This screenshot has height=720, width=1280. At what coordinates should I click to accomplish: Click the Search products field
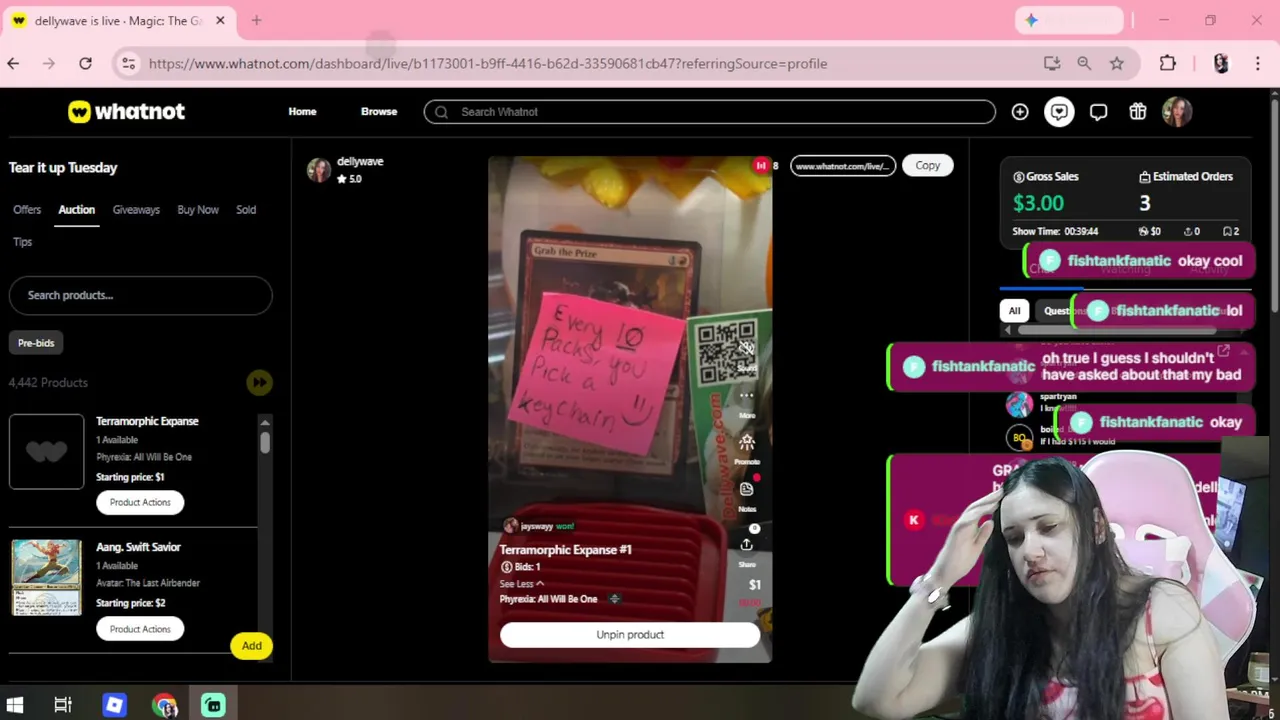(x=140, y=295)
